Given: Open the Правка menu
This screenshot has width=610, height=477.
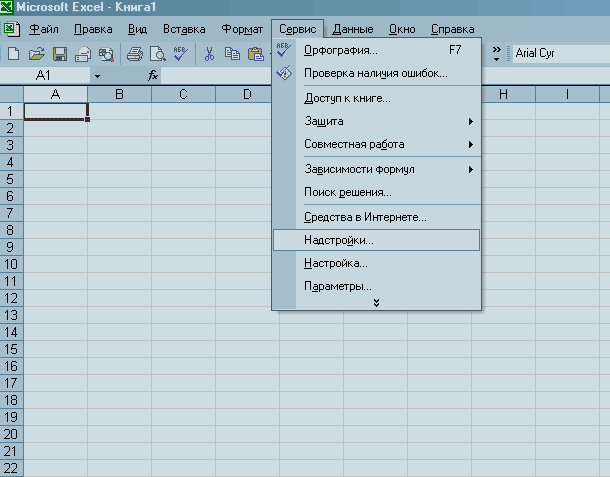Looking at the screenshot, I should point(93,29).
